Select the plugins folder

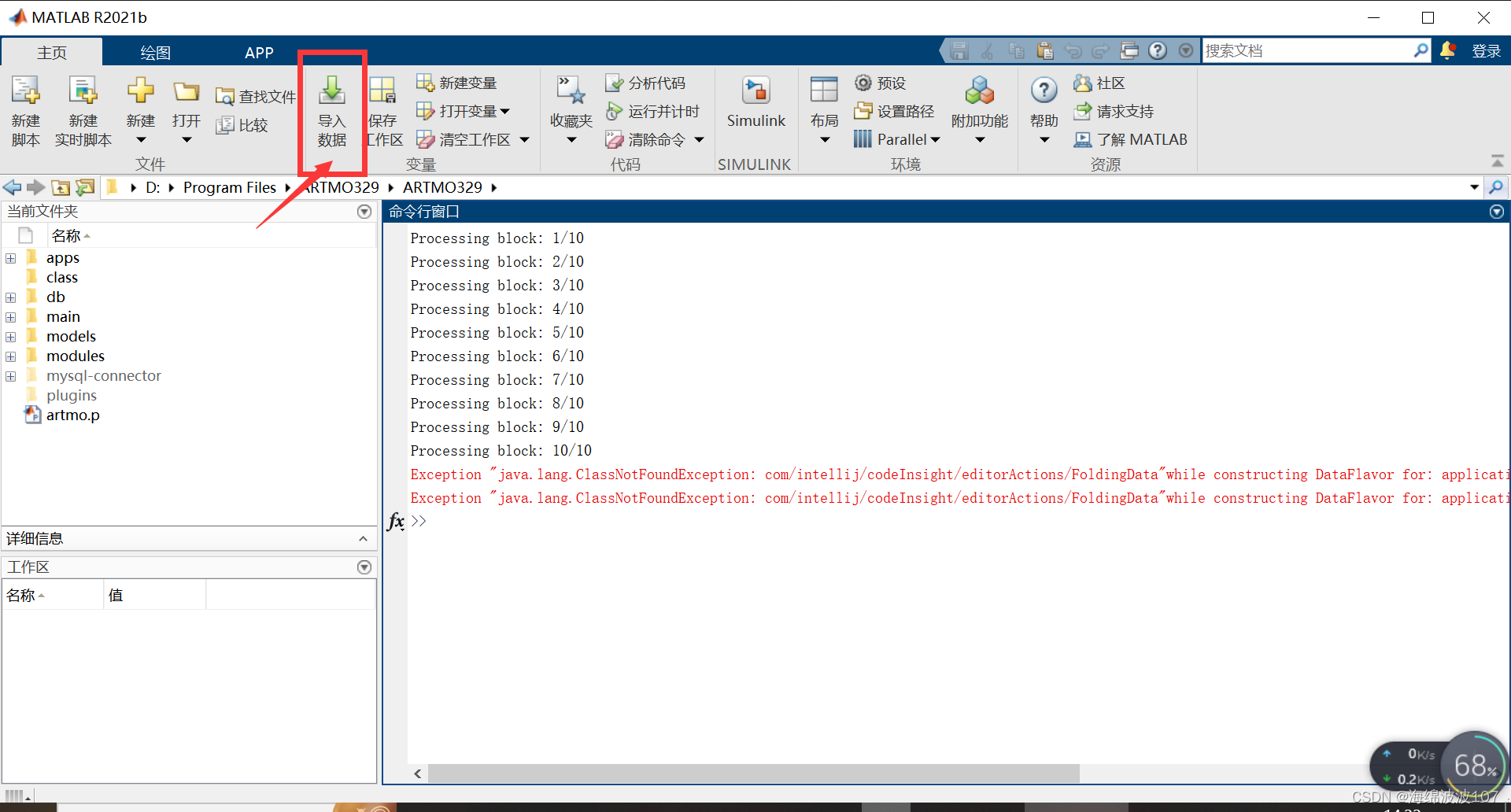(x=71, y=395)
